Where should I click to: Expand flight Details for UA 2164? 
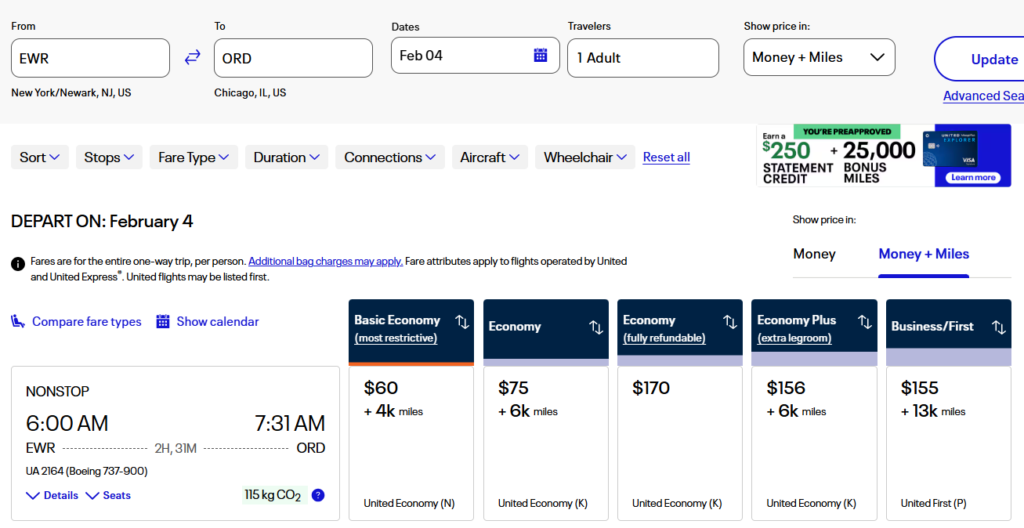click(x=52, y=495)
